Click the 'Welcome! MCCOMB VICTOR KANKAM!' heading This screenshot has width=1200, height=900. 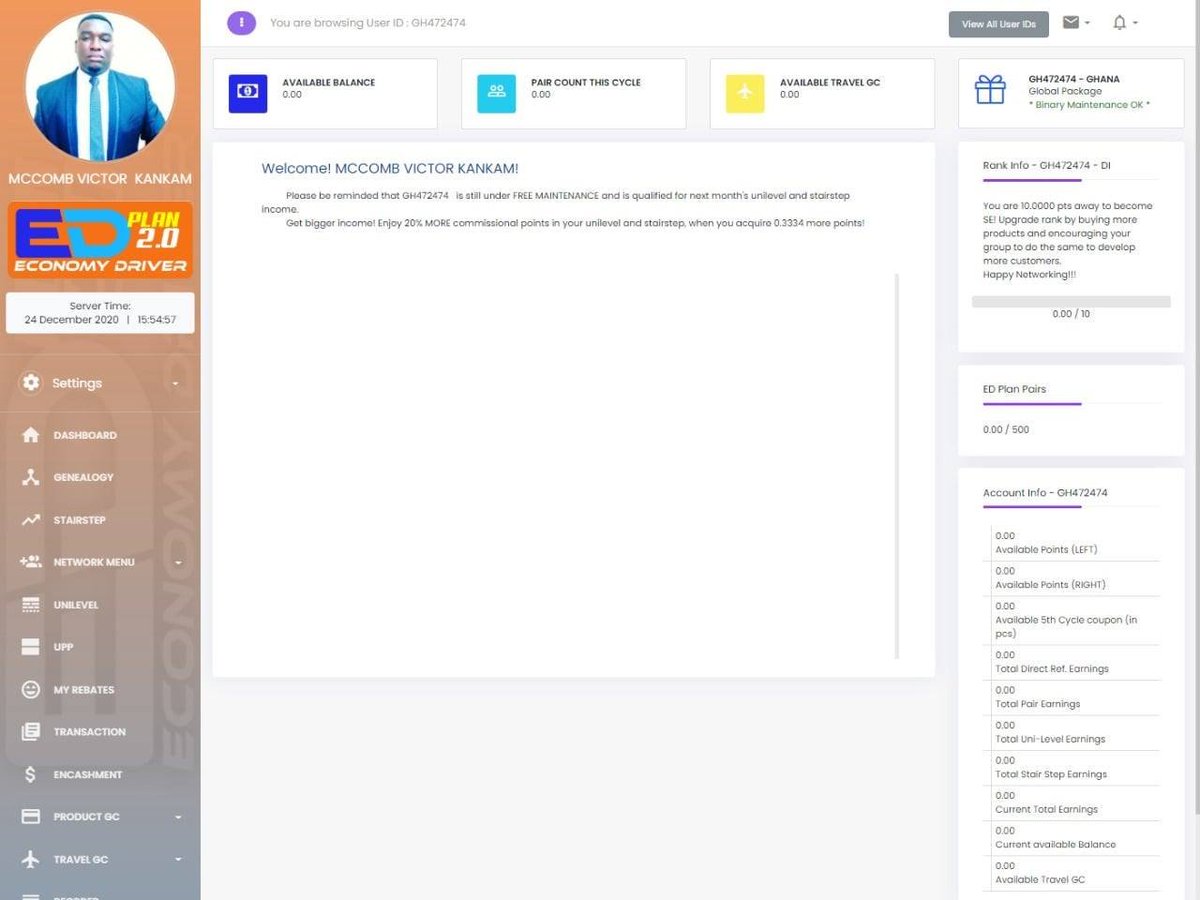[390, 169]
